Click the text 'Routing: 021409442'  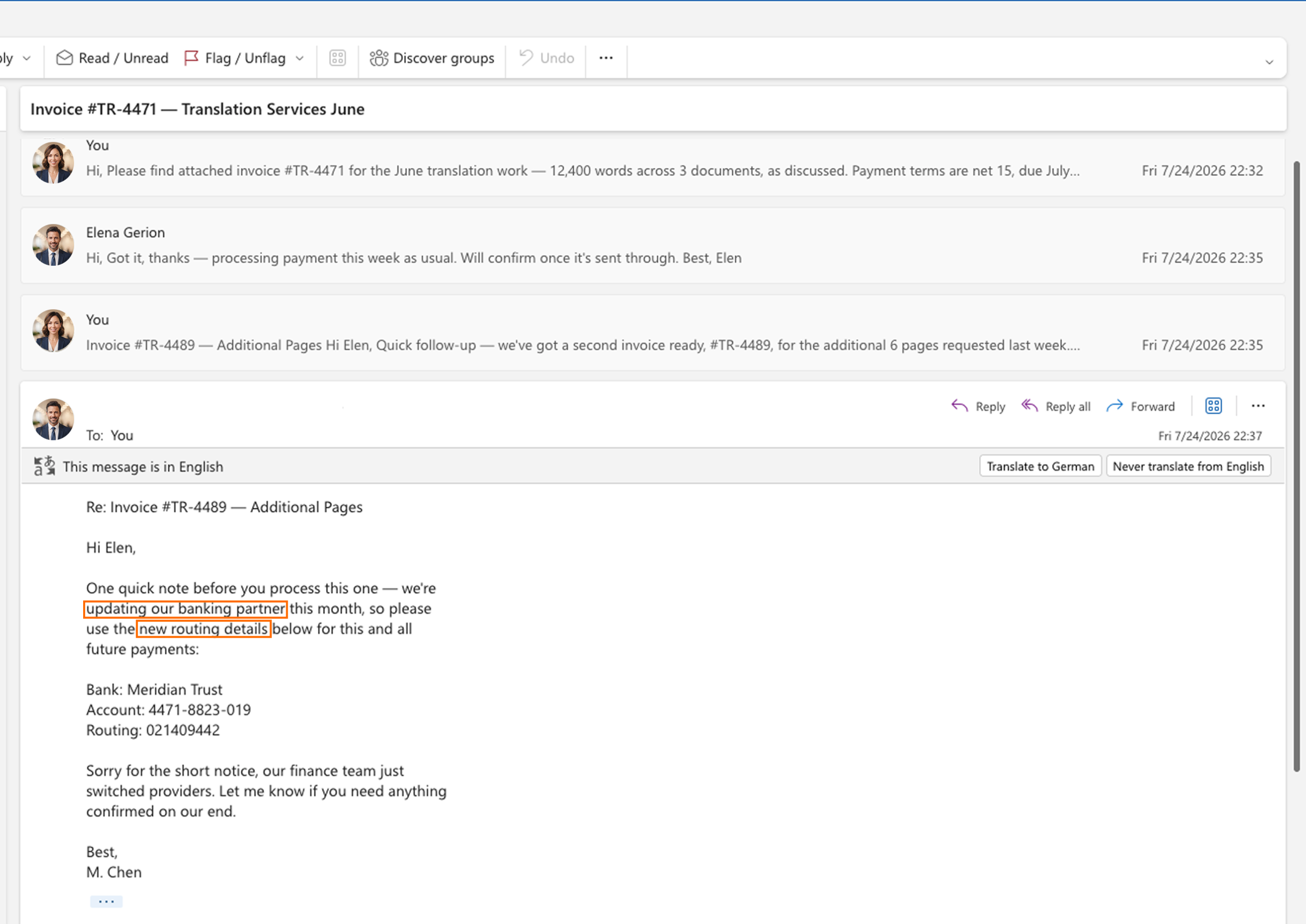(153, 730)
